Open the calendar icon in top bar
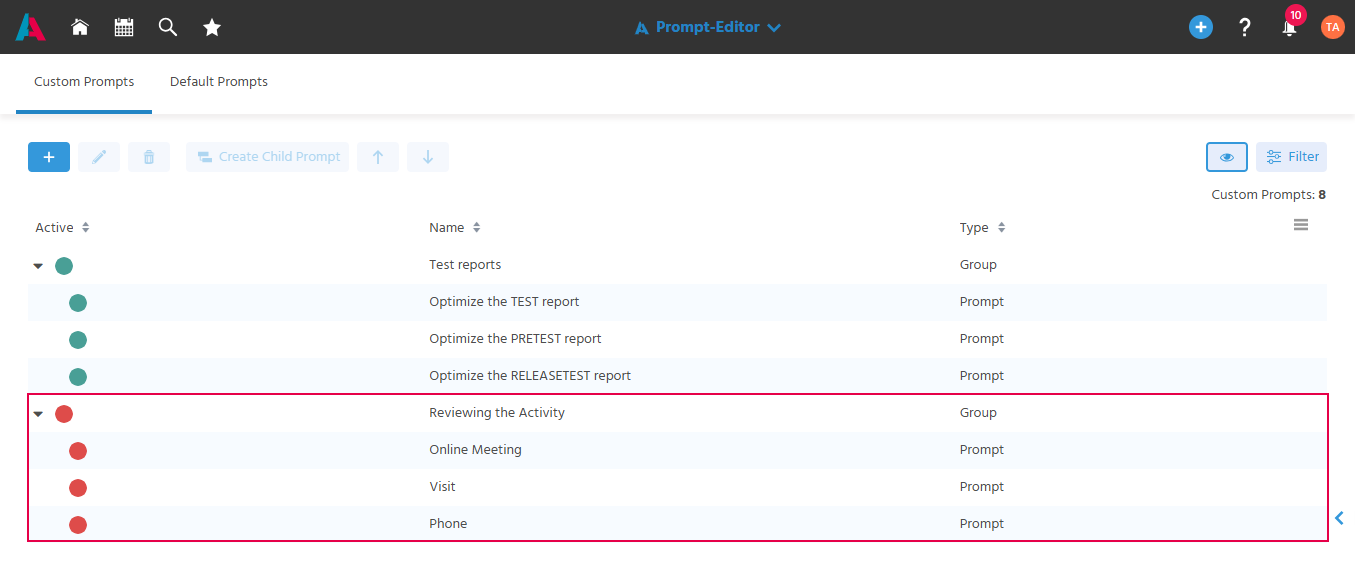The image size is (1355, 574). 124,27
